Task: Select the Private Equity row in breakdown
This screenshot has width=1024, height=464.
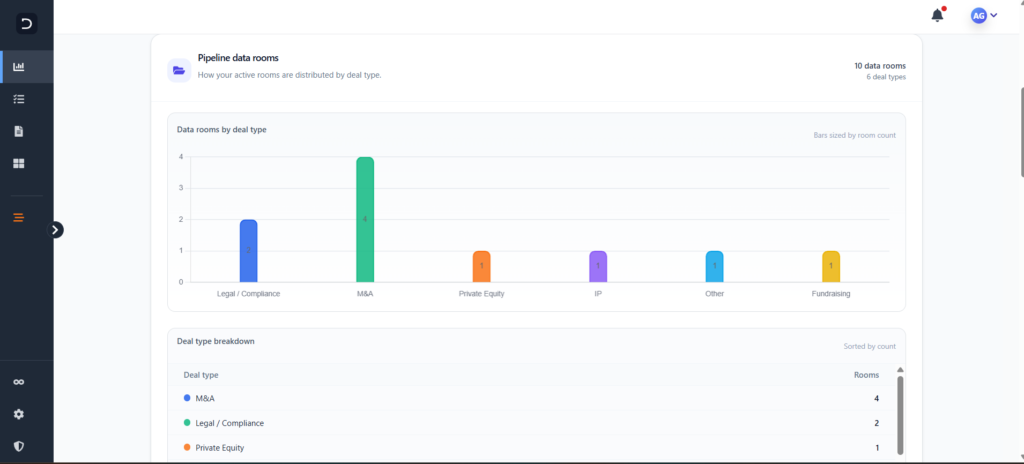Action: [530, 447]
